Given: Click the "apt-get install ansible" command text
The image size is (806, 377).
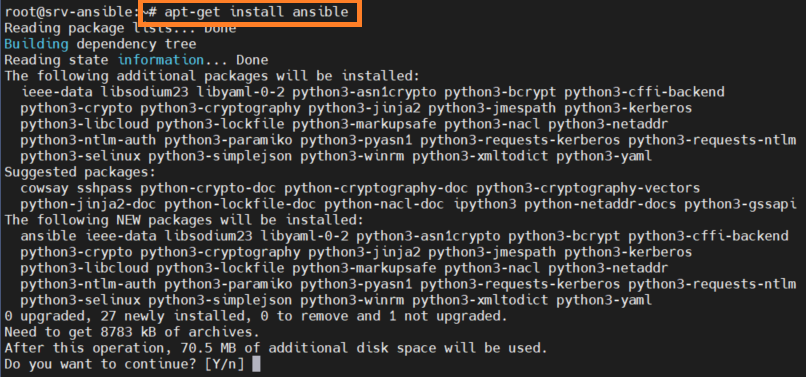Looking at the screenshot, I should pos(257,12).
